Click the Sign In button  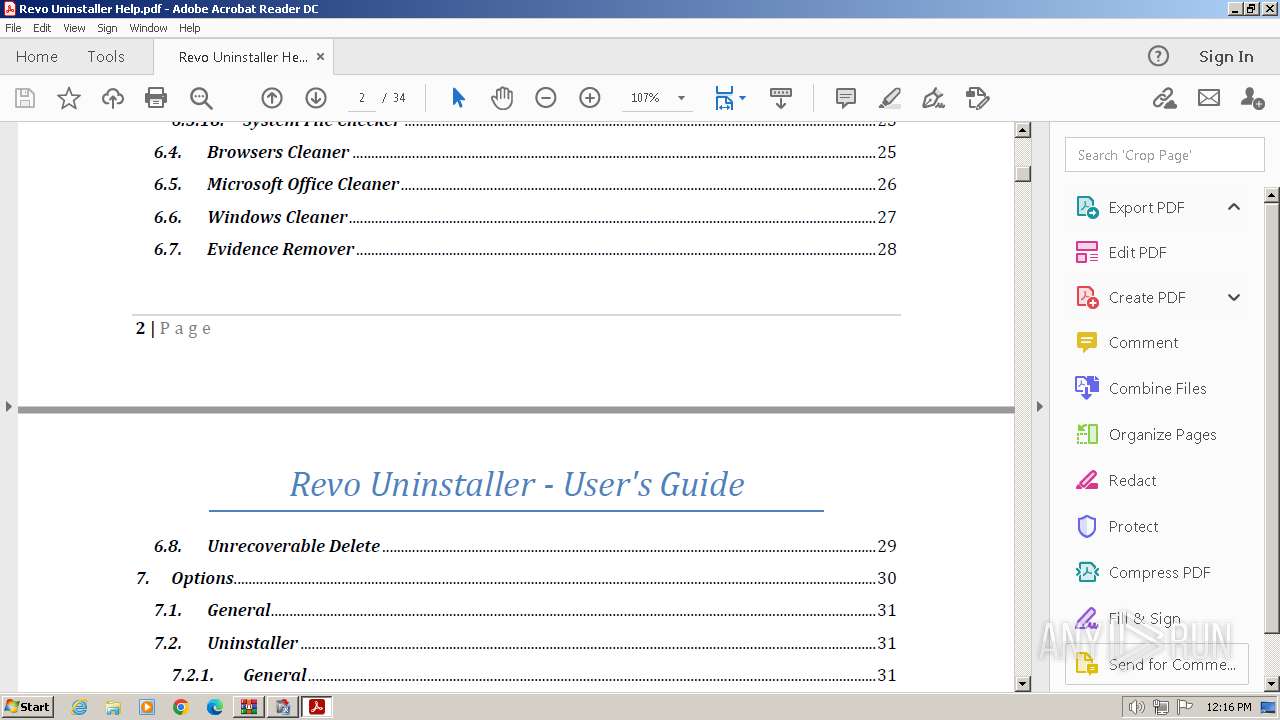(x=1226, y=56)
